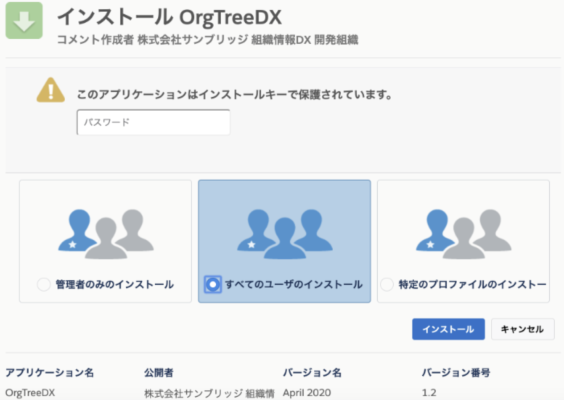
Task: Click the install key protection warning message
Action: [x=234, y=95]
